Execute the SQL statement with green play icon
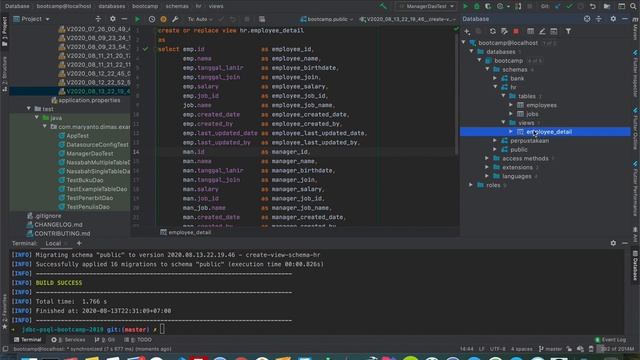The image size is (640, 360). (138, 19)
